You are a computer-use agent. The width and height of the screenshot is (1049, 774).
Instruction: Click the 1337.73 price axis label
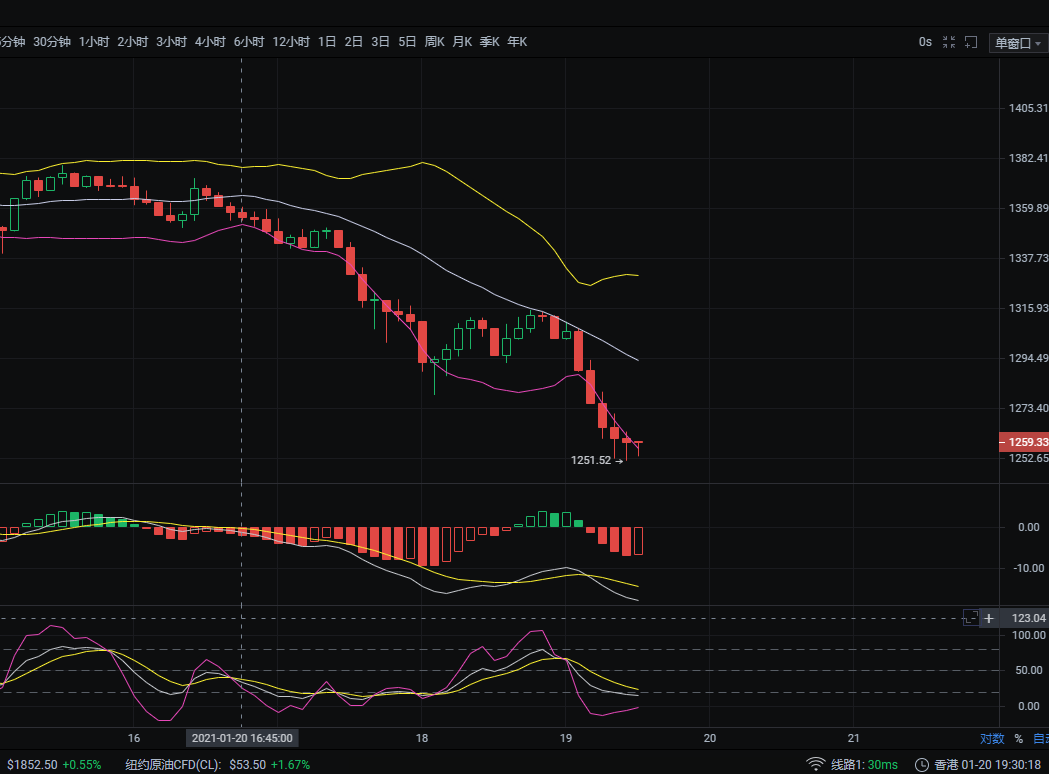pyautogui.click(x=1028, y=258)
